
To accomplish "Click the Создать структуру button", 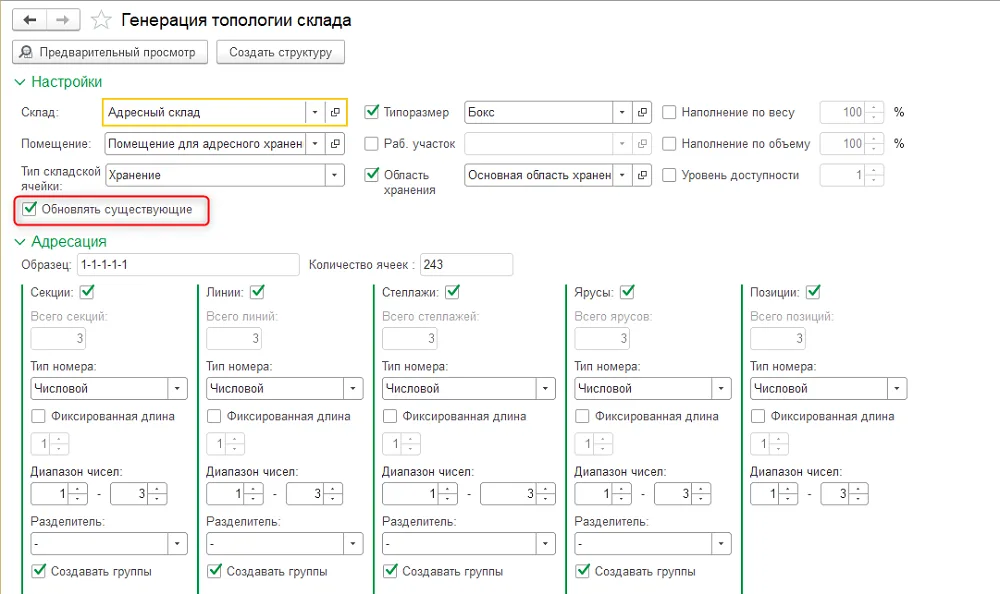I will click(x=281, y=52).
